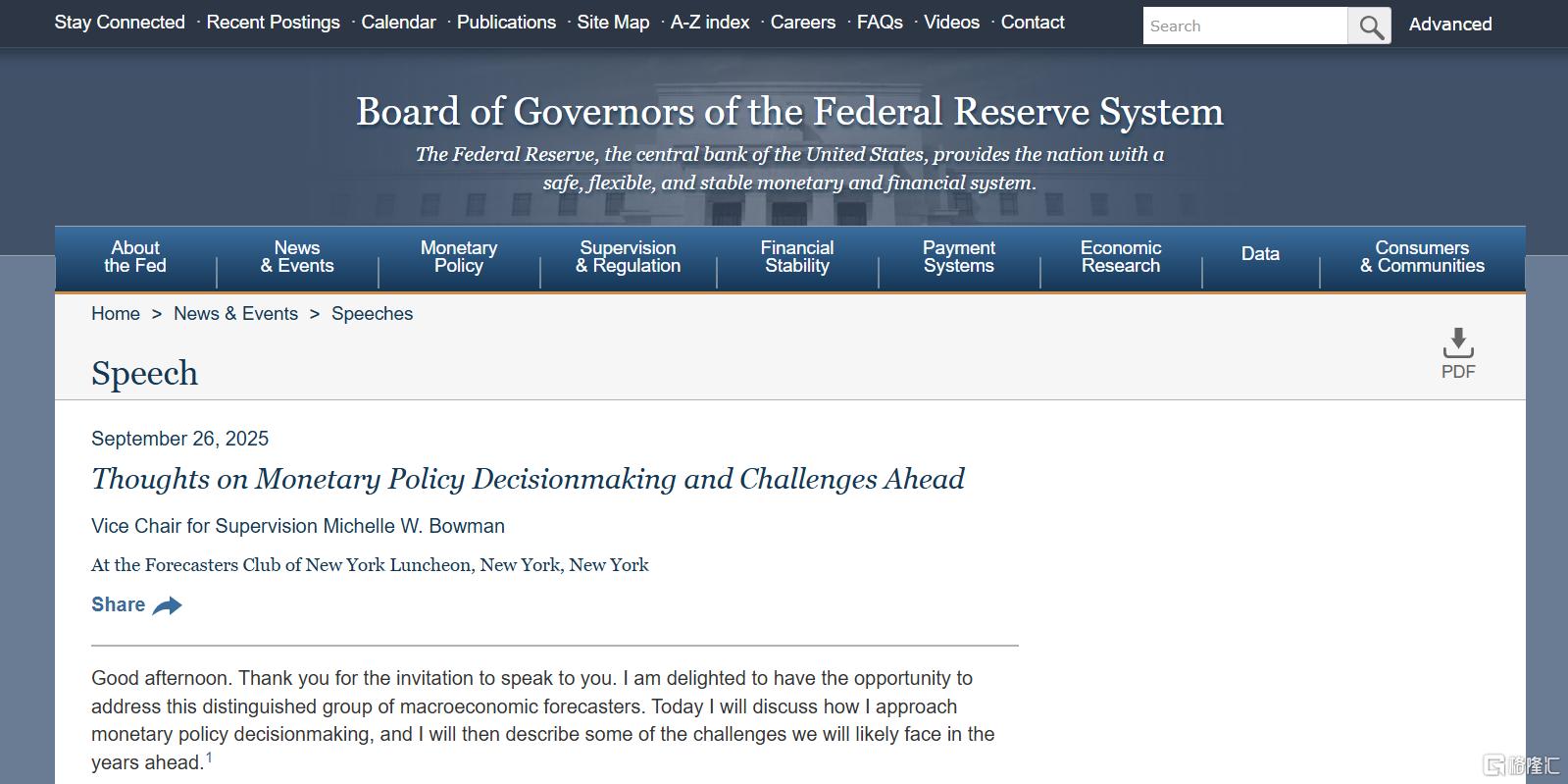Viewport: 1568px width, 784px height.
Task: Go to Home breadcrumb link
Action: [x=116, y=314]
